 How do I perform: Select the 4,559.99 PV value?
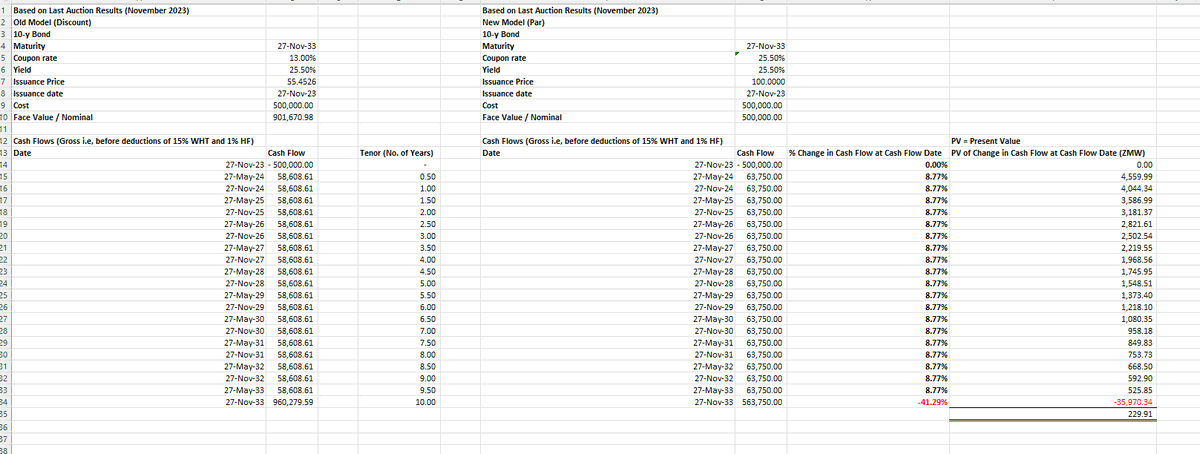[1137, 176]
